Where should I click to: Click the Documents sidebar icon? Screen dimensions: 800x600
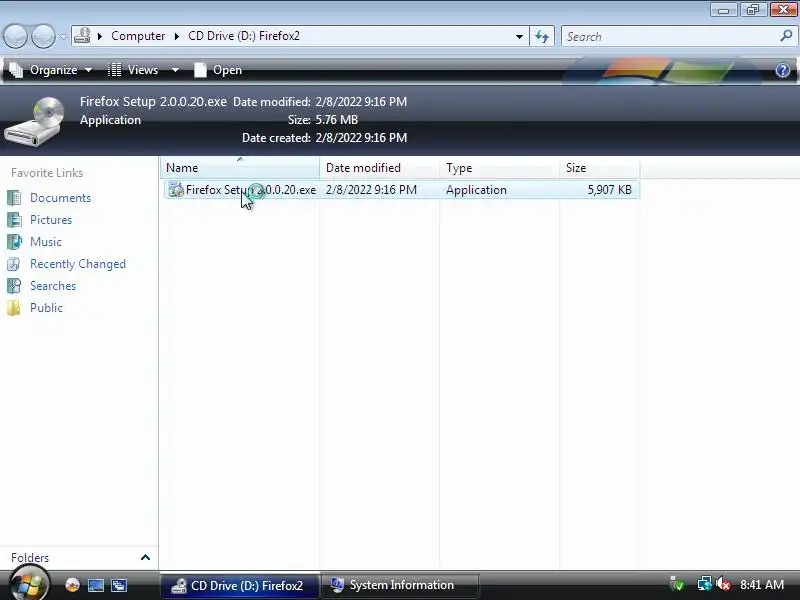tap(14, 198)
